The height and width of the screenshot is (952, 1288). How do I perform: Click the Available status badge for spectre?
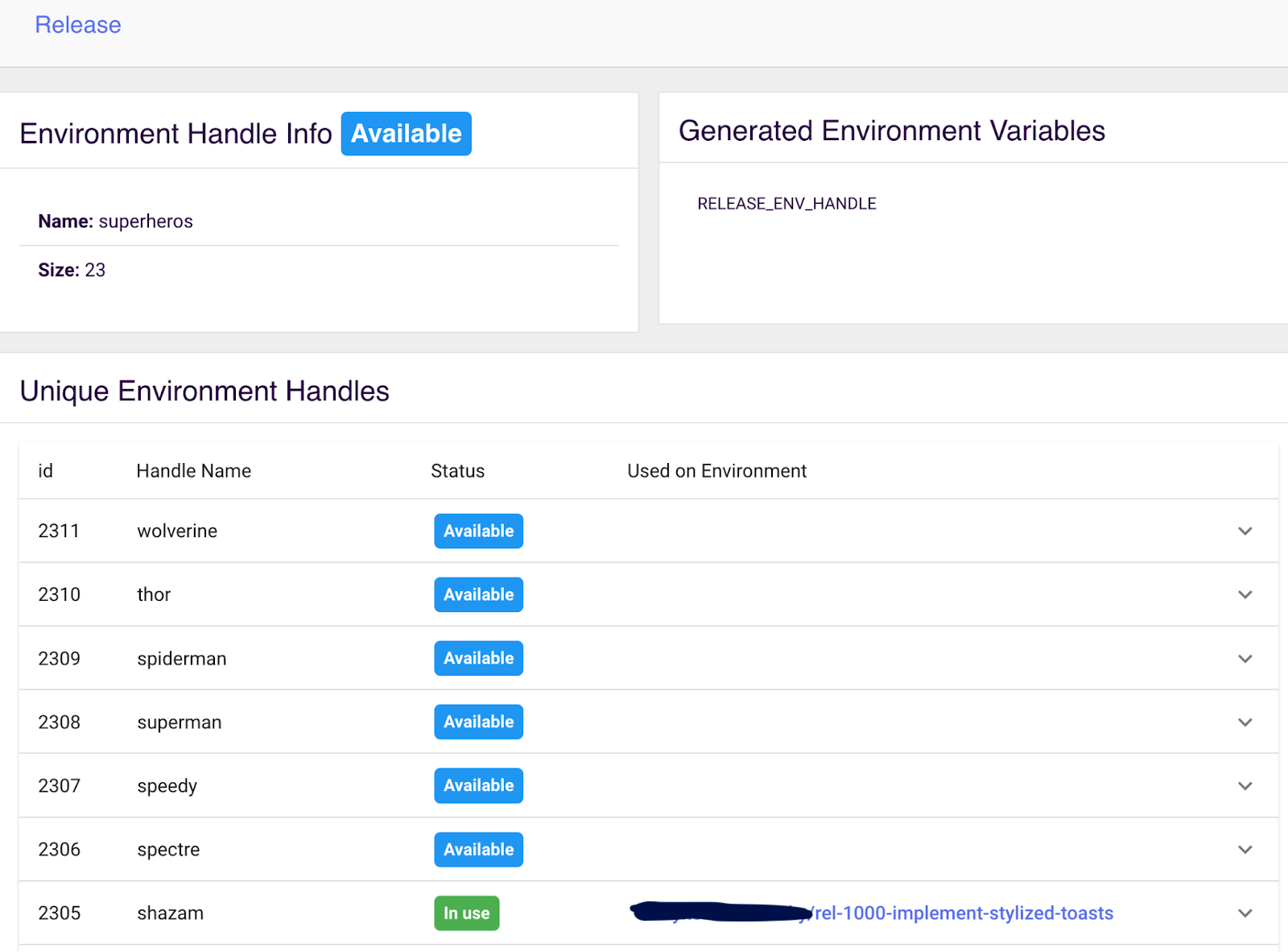478,849
